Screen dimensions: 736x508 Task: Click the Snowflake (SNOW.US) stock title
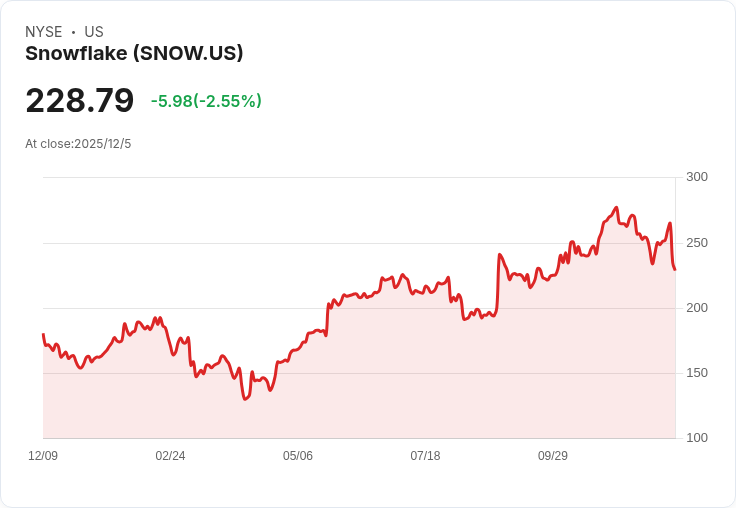point(134,54)
